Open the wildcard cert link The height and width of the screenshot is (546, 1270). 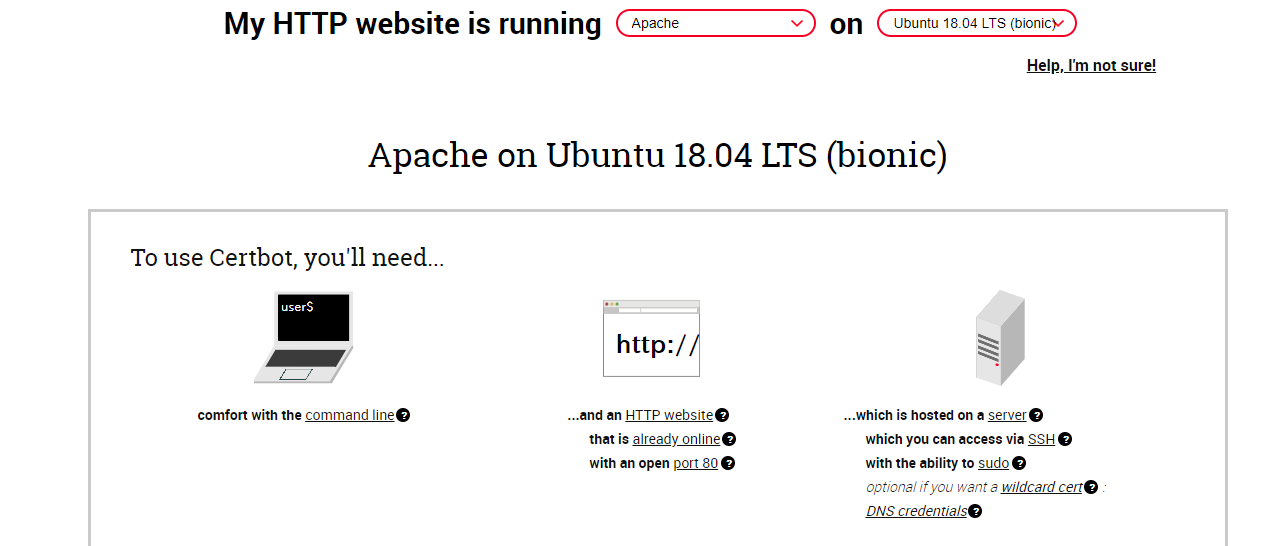[x=1042, y=487]
